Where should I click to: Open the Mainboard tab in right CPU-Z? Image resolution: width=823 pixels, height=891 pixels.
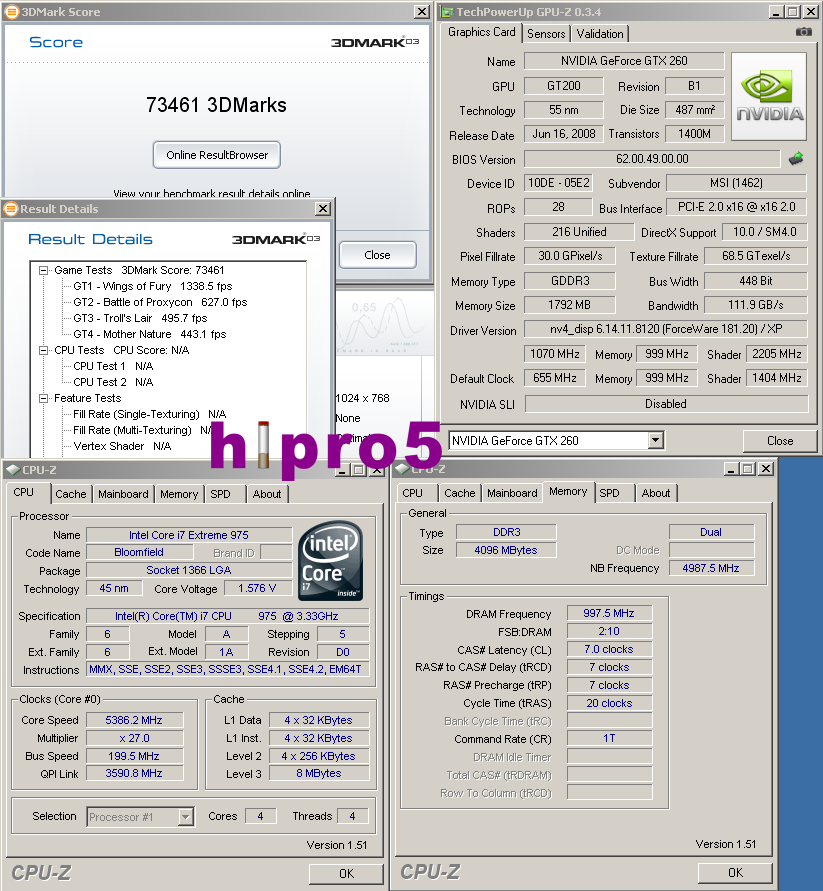click(x=512, y=493)
